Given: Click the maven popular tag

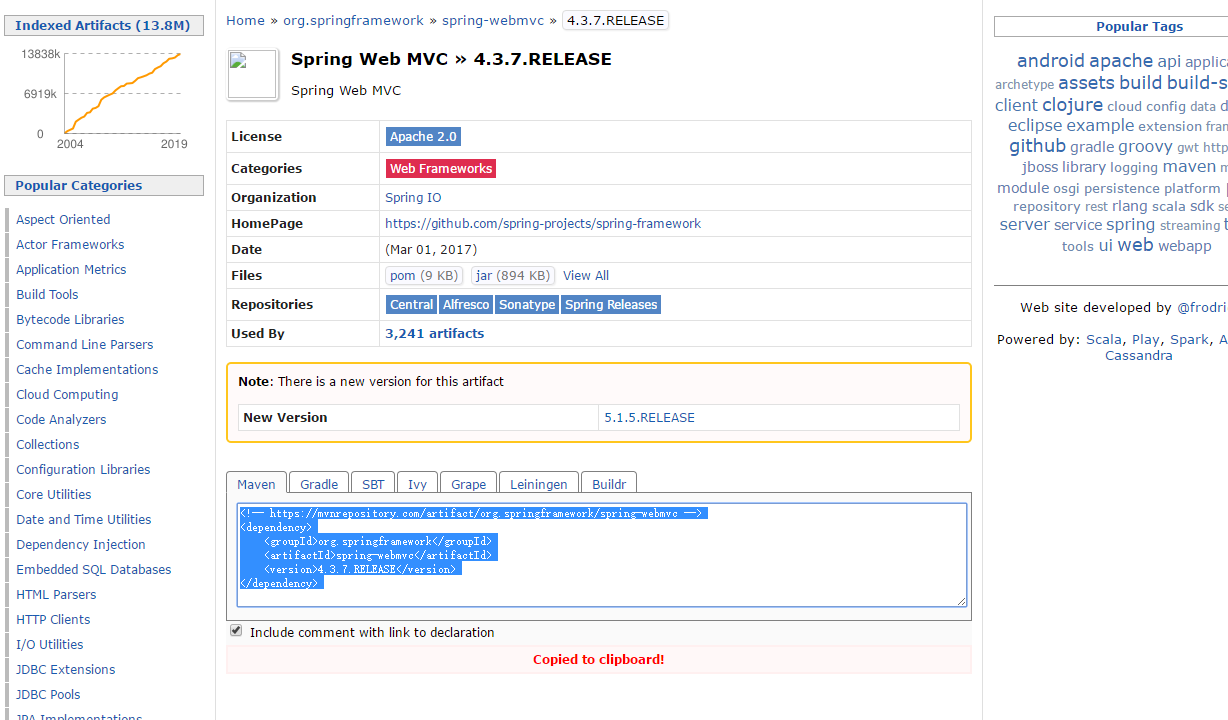Looking at the screenshot, I should click(1189, 167).
